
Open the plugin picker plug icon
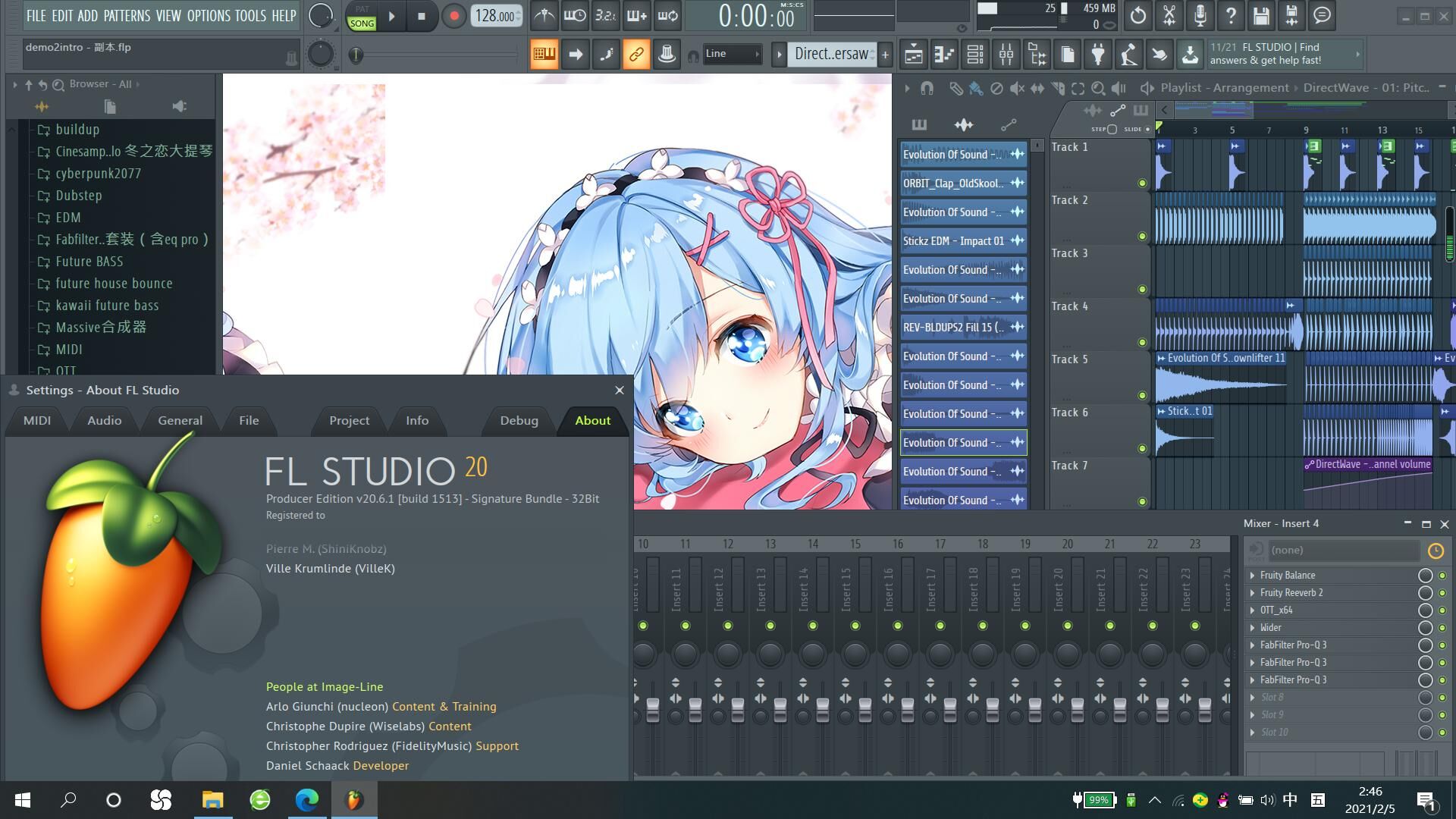pyautogui.click(x=1097, y=54)
